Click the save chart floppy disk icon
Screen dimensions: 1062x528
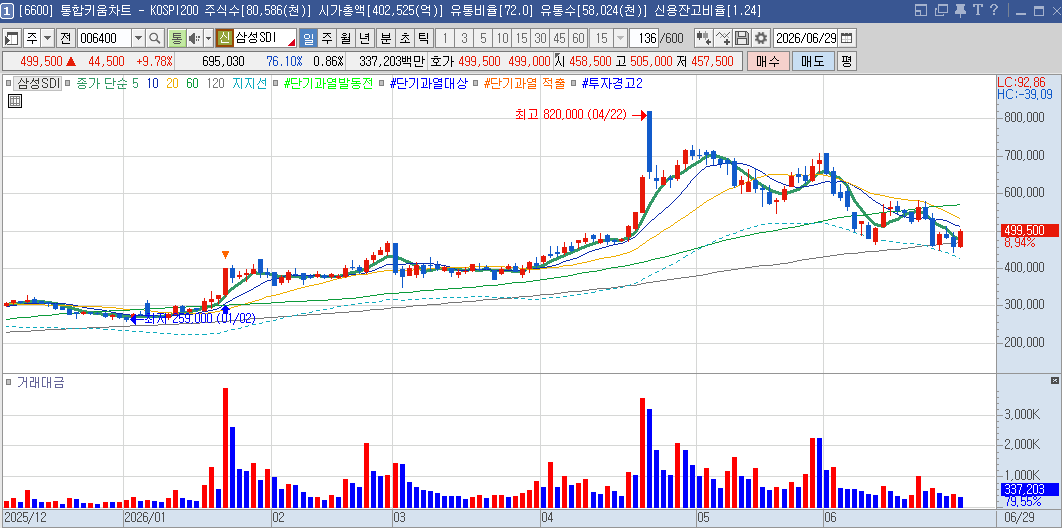[x=742, y=38]
